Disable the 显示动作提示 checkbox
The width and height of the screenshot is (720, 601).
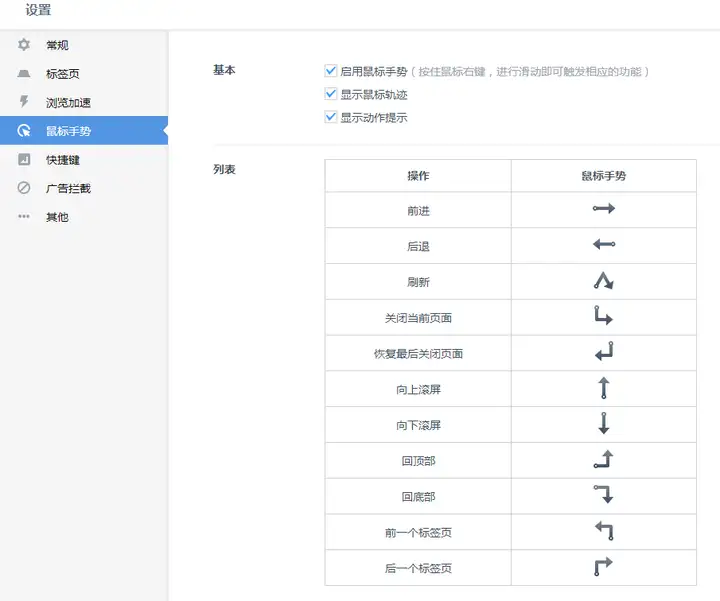tap(331, 117)
